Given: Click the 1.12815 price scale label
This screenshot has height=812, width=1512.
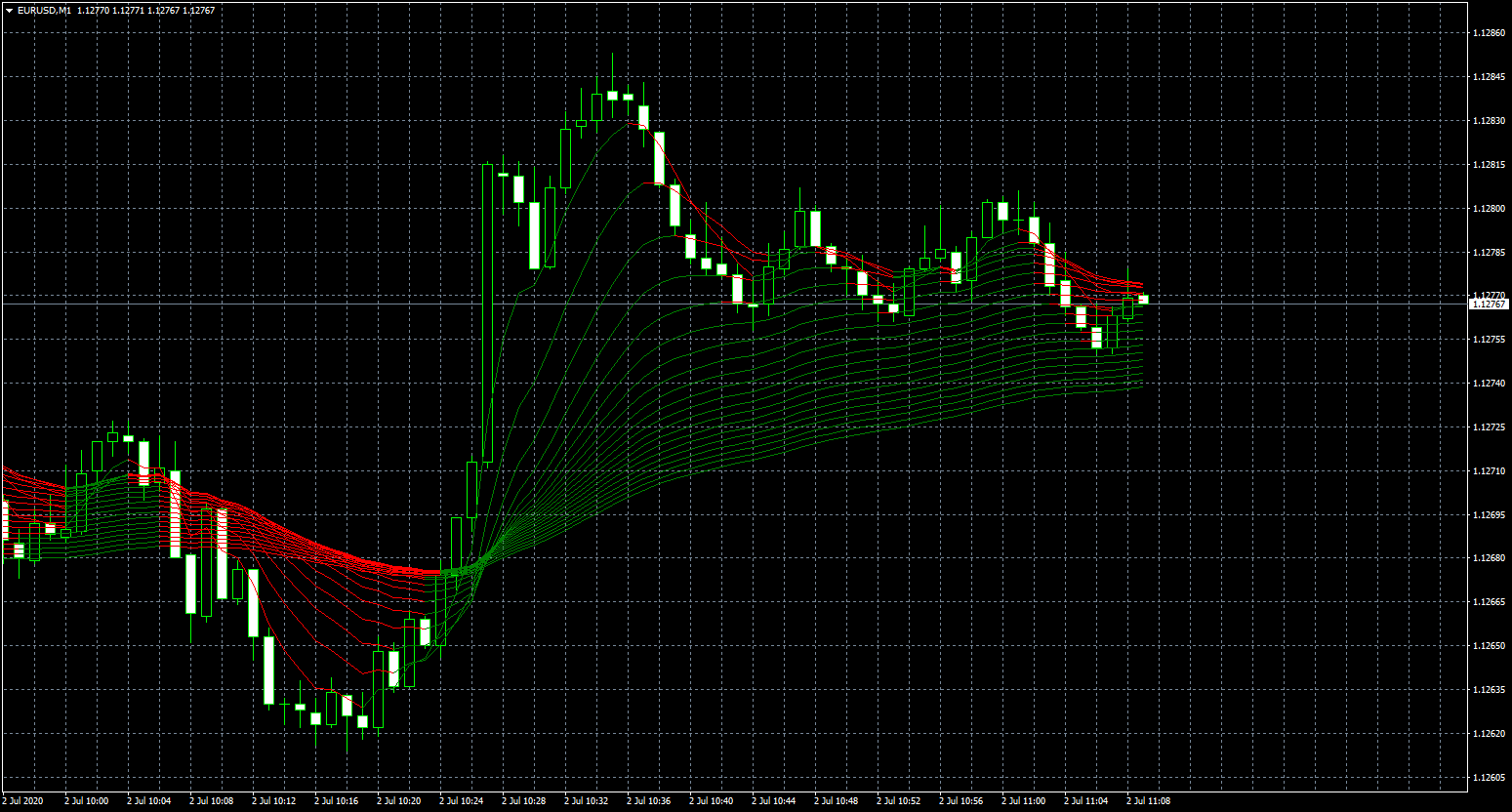Looking at the screenshot, I should [x=1488, y=165].
